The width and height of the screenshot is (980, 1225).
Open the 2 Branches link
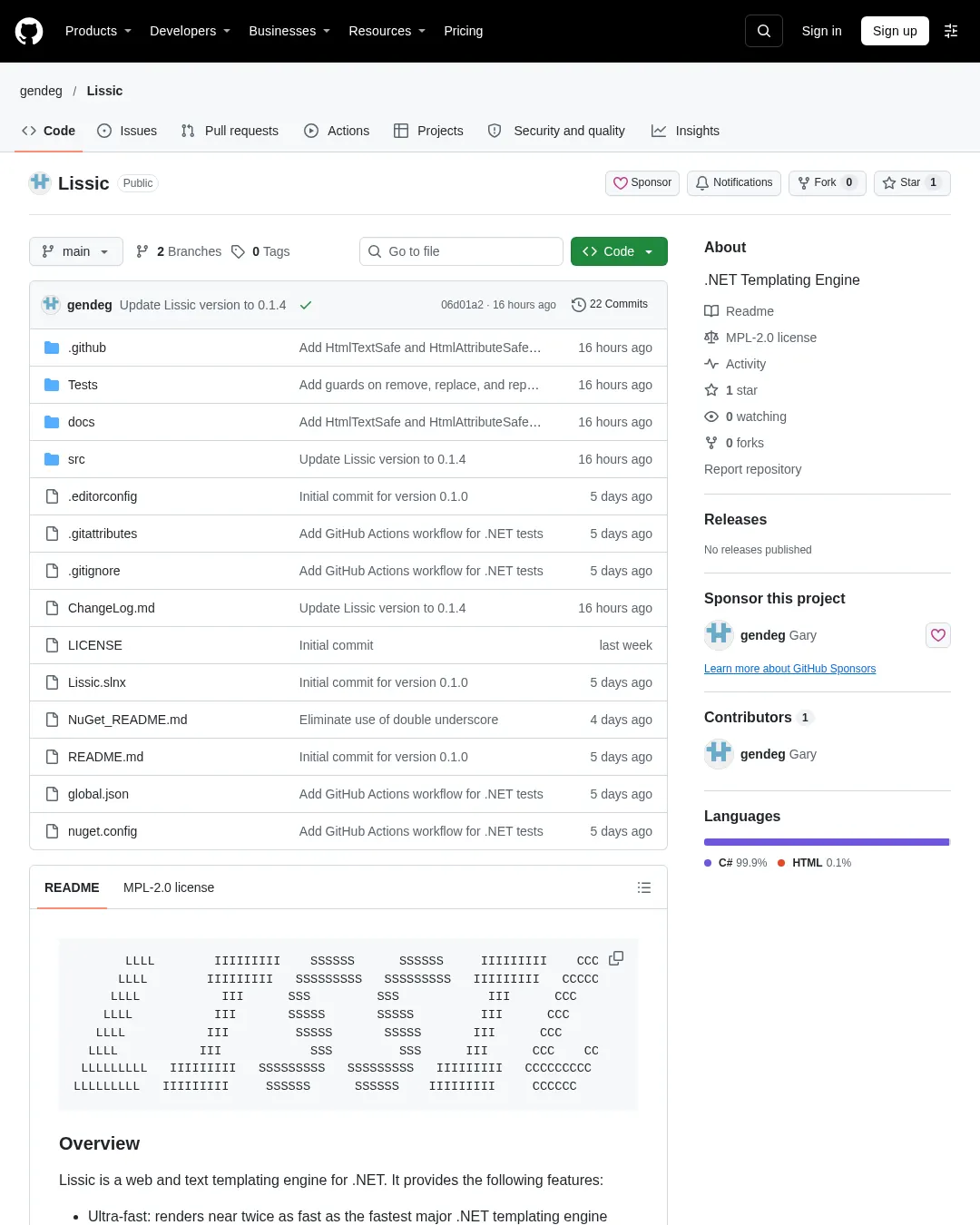(x=179, y=251)
